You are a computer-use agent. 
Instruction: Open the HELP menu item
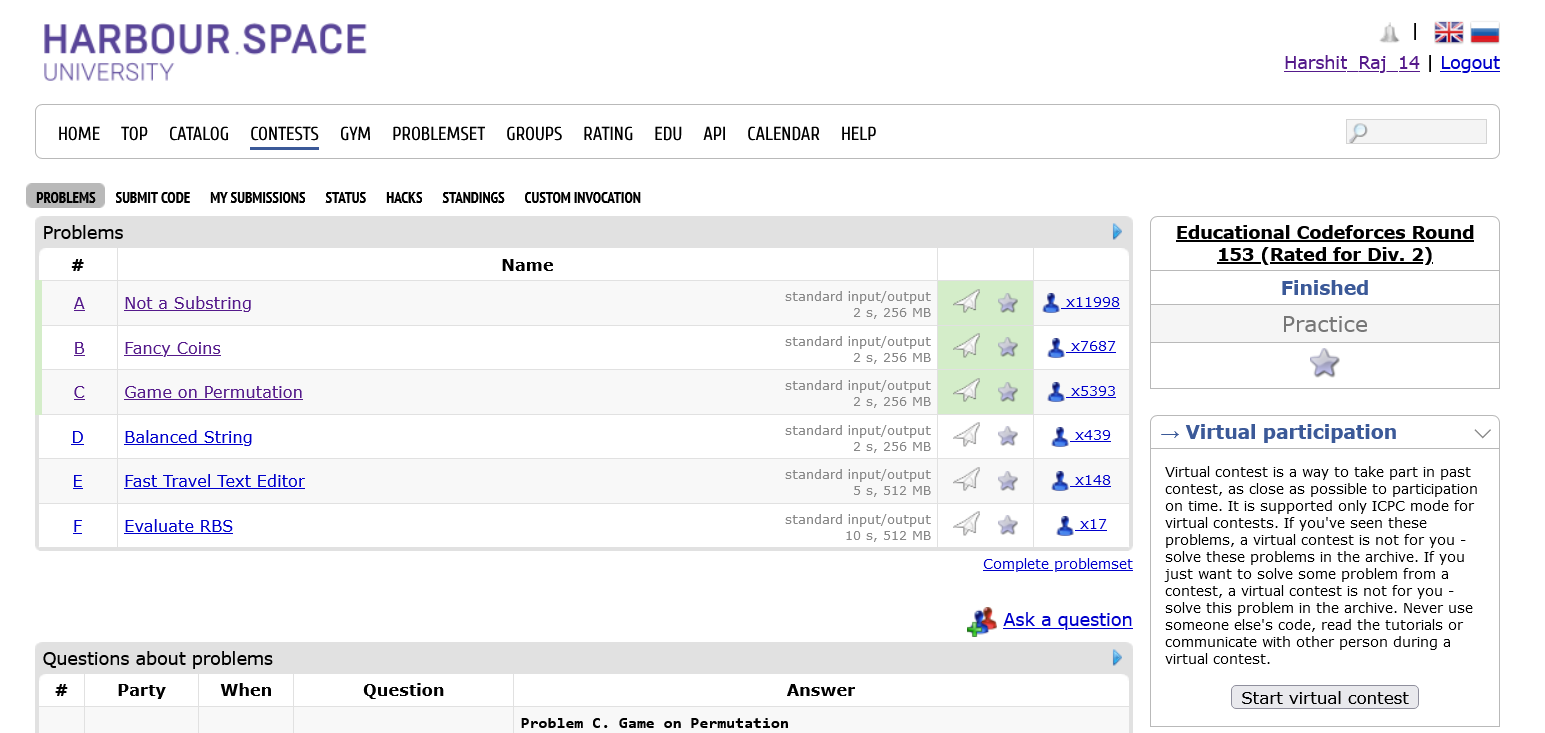tap(858, 134)
